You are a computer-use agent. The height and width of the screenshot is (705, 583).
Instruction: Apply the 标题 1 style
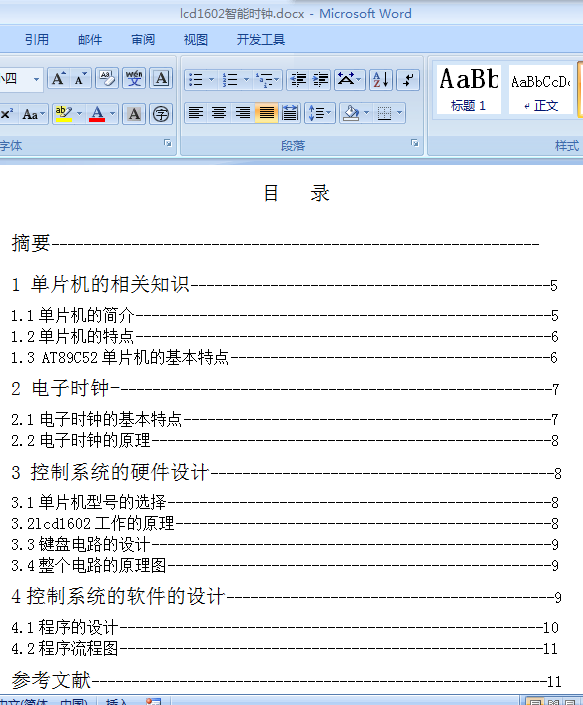(468, 89)
